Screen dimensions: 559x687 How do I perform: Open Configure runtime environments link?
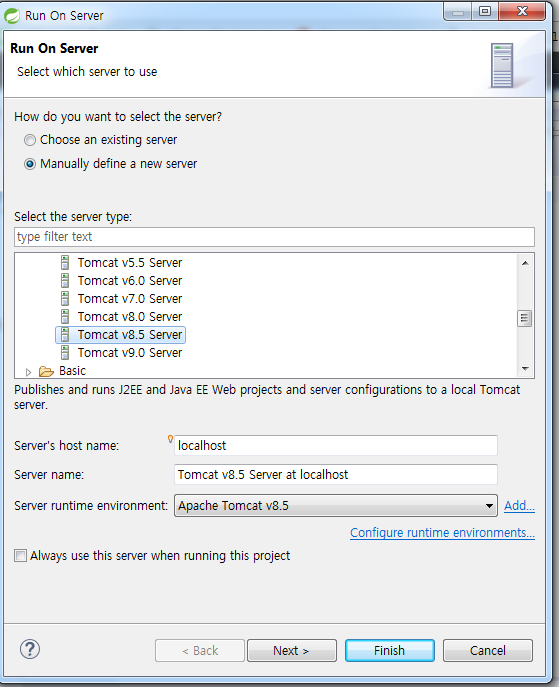click(442, 533)
